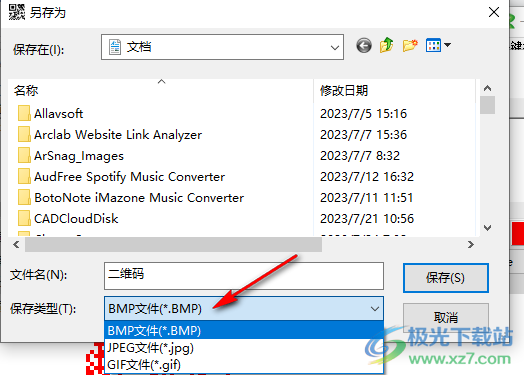Go up one folder level
Viewport: 524px width, 375px height.
pyautogui.click(x=387, y=45)
